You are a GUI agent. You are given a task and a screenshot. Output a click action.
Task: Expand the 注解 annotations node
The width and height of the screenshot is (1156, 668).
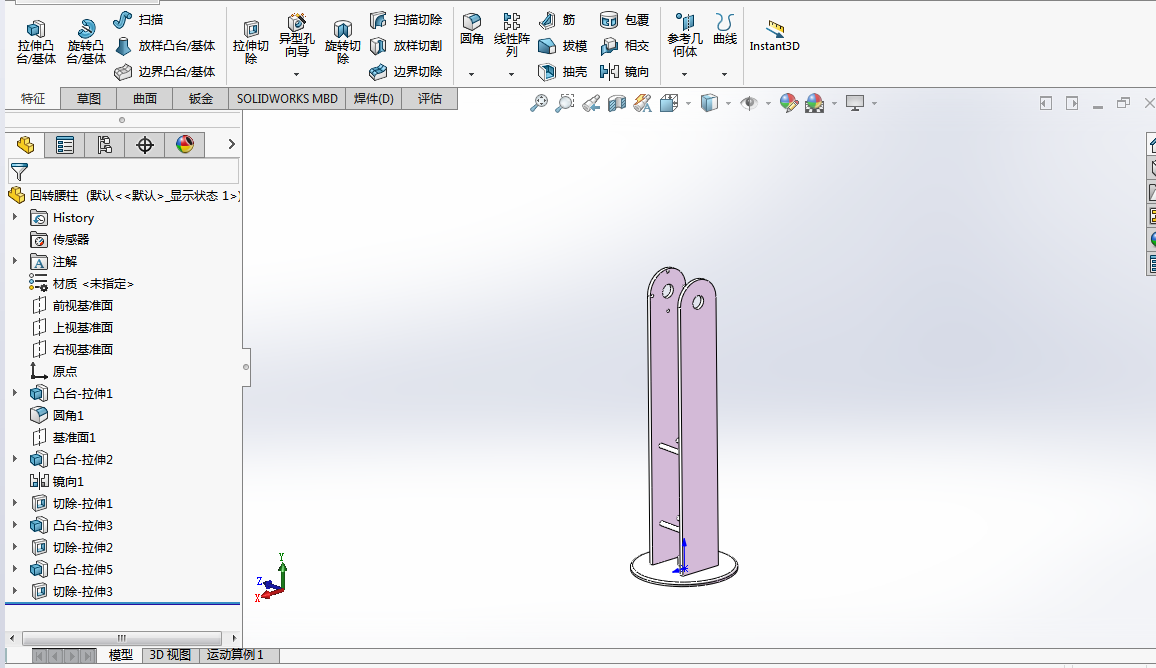click(x=15, y=261)
